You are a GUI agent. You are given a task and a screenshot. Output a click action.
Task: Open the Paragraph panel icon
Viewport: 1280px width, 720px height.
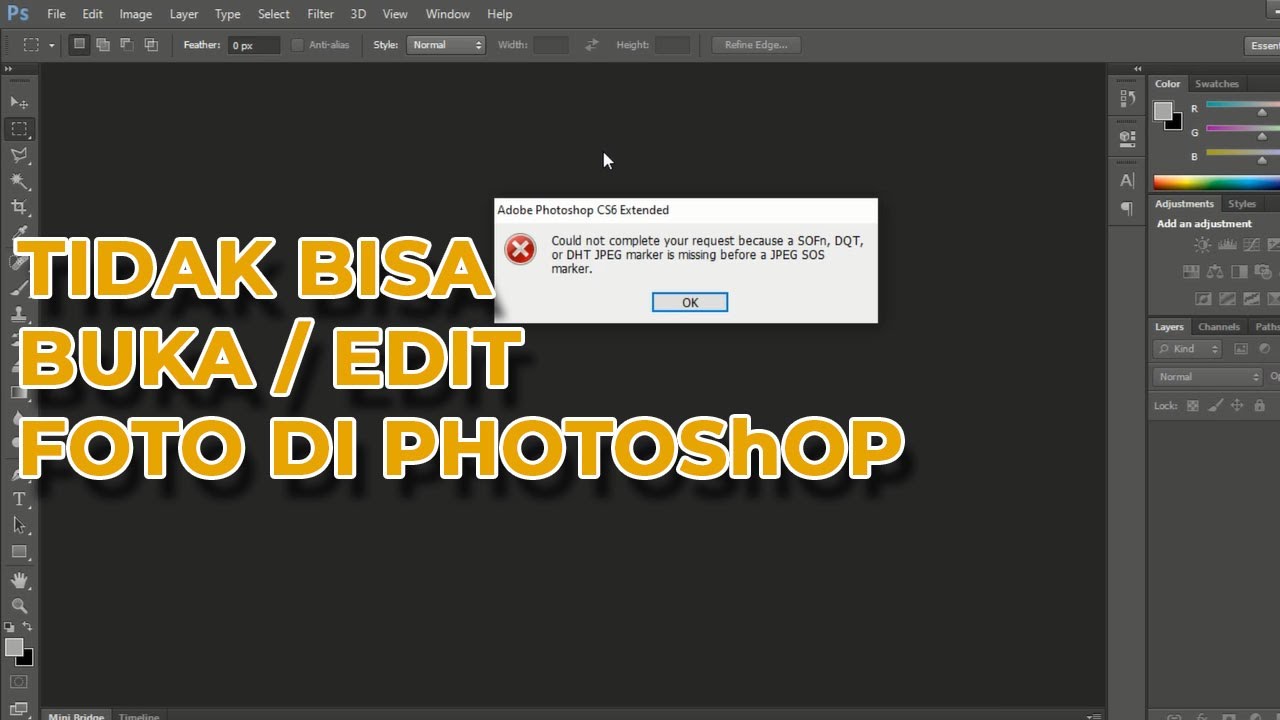tap(1127, 209)
